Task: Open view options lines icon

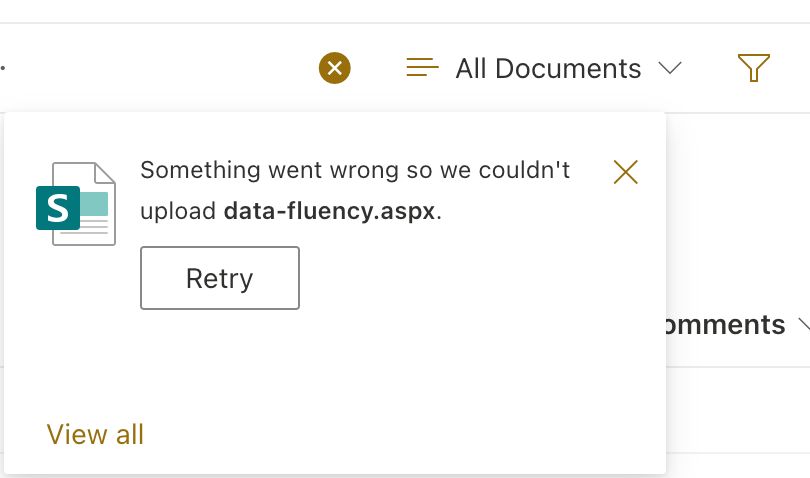Action: coord(422,68)
